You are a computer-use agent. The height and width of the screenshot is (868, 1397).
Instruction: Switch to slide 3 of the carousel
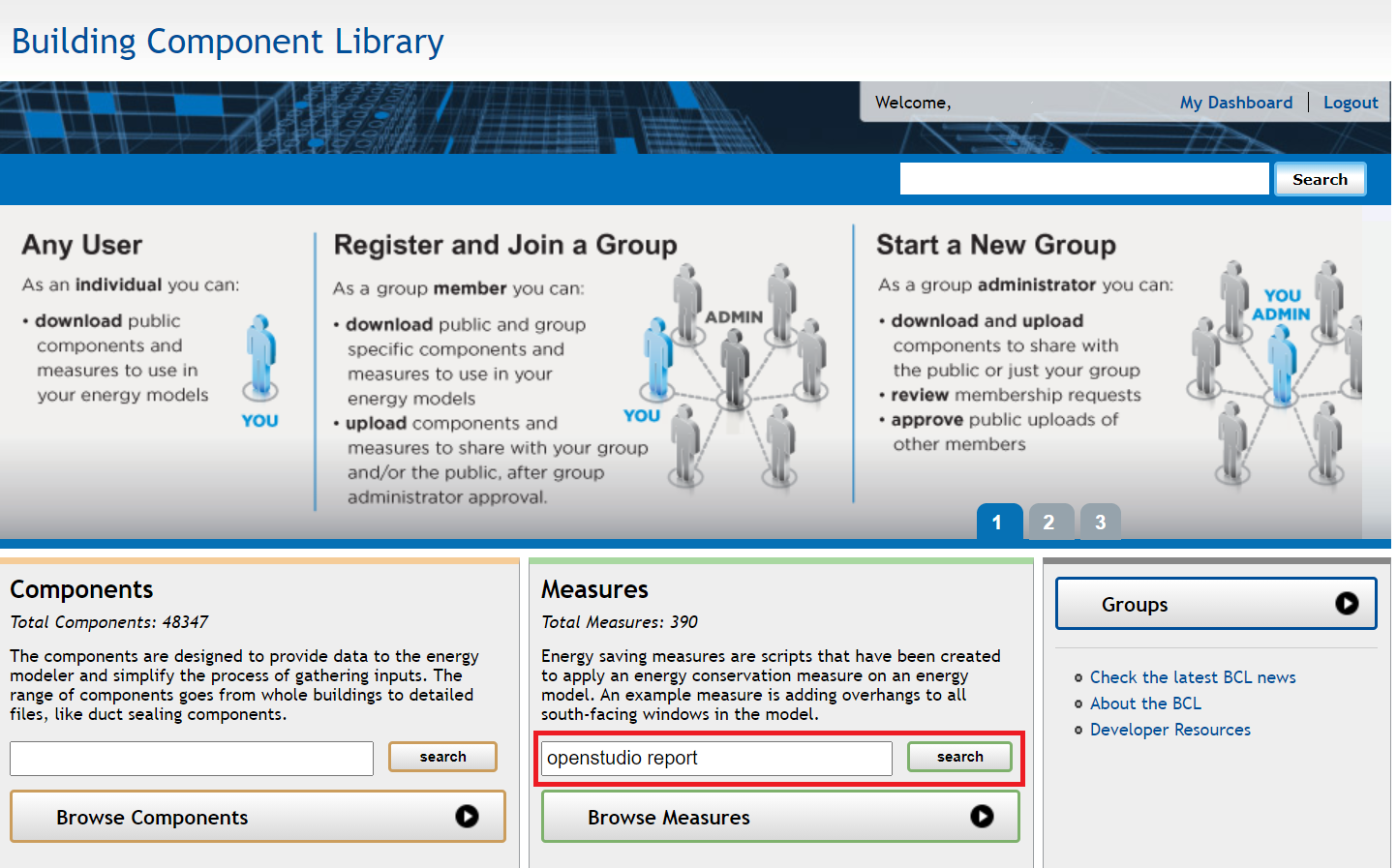click(1100, 522)
